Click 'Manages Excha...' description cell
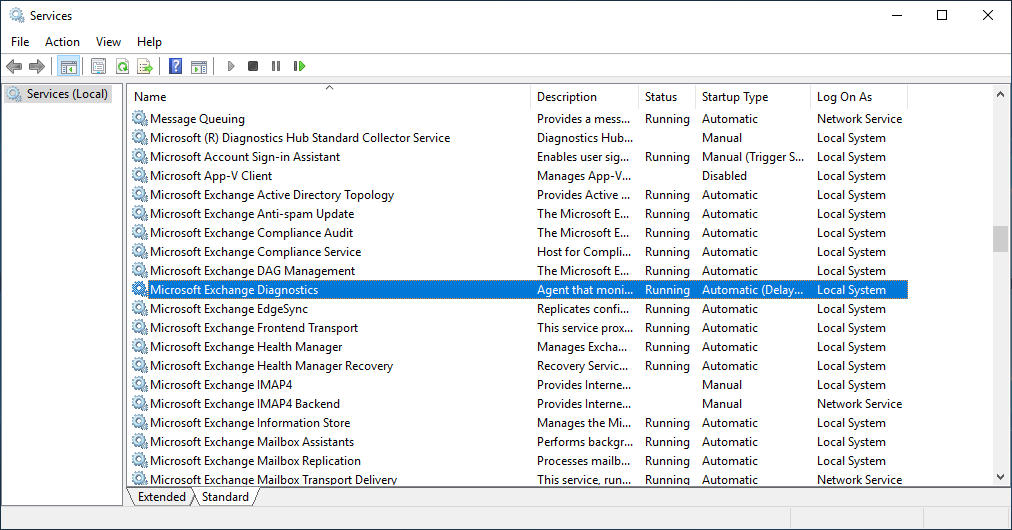The height and width of the screenshot is (530, 1012). click(x=582, y=347)
